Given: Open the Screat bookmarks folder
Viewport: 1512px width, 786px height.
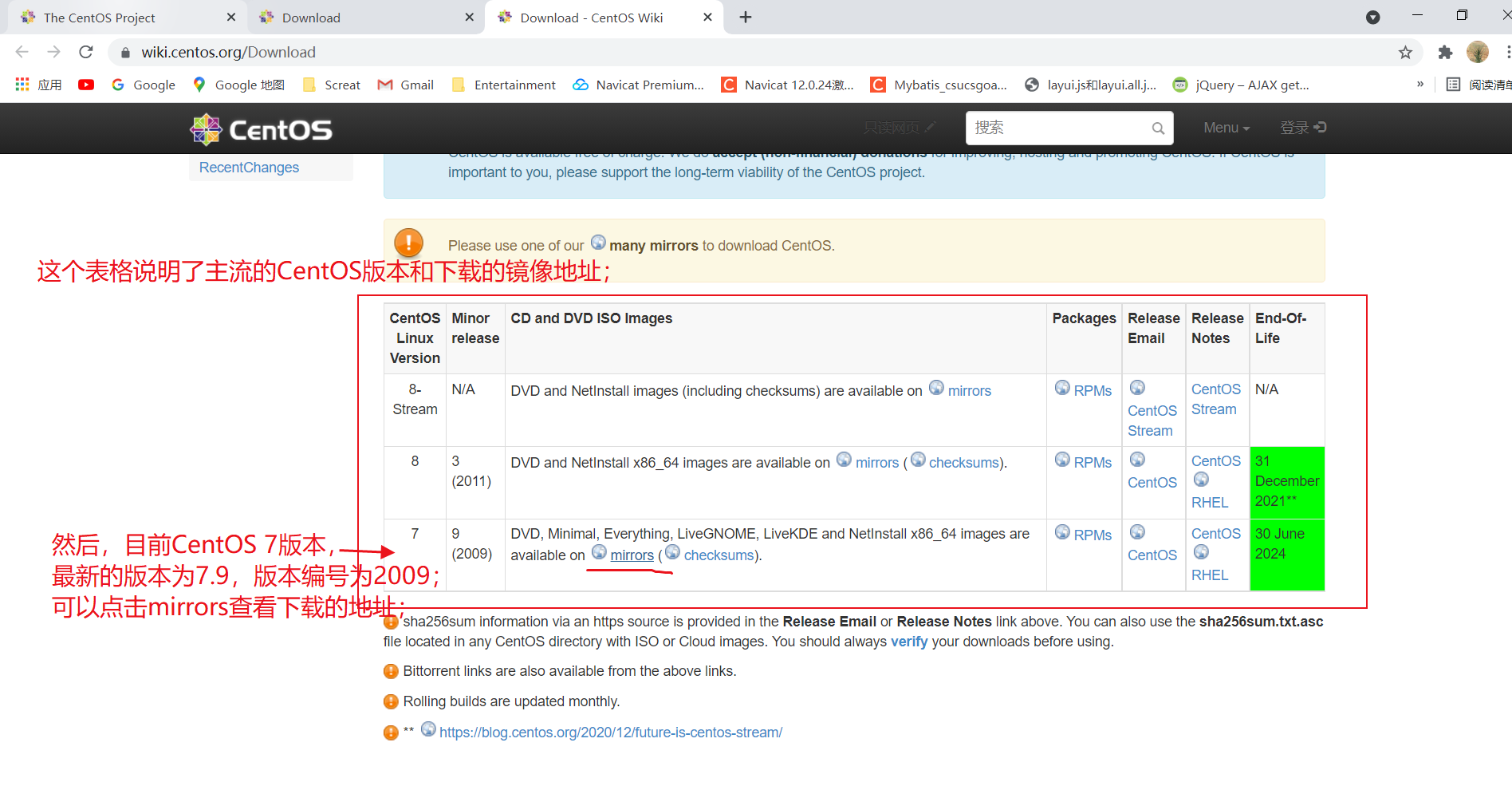Looking at the screenshot, I should 332,85.
